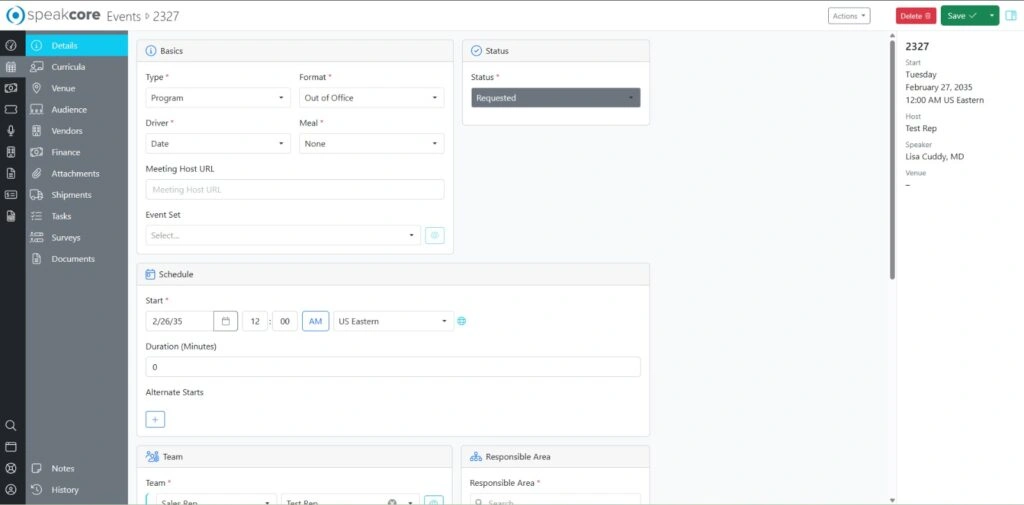Open search from the left icon rail
The width and height of the screenshot is (1024, 505).
click(11, 425)
